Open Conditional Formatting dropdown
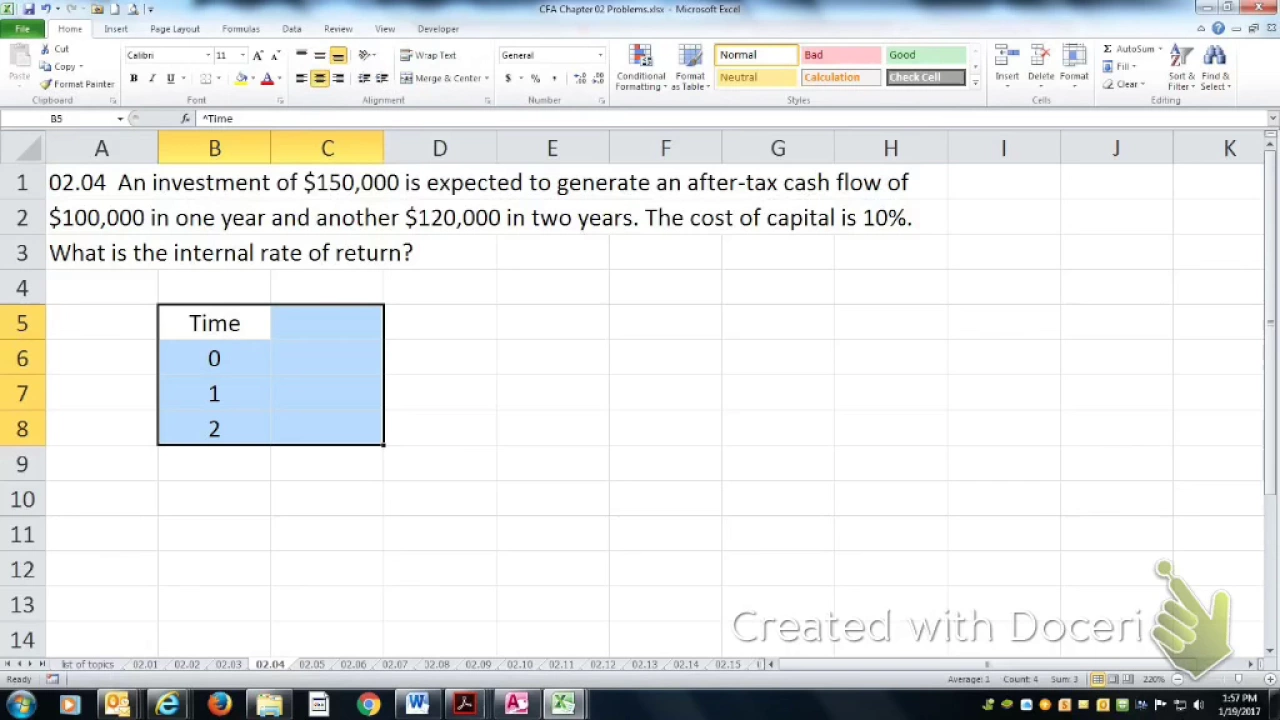Viewport: 1280px width, 720px height. (x=641, y=67)
